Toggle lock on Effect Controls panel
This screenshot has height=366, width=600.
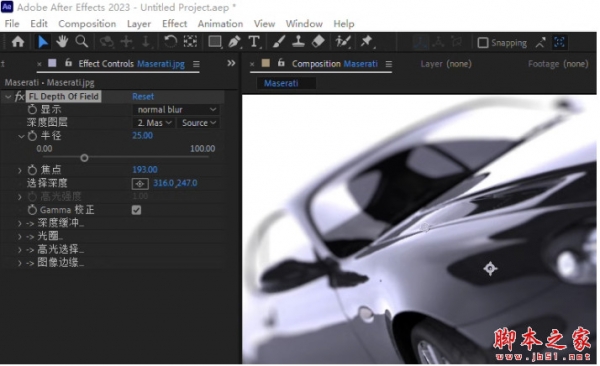coord(68,63)
